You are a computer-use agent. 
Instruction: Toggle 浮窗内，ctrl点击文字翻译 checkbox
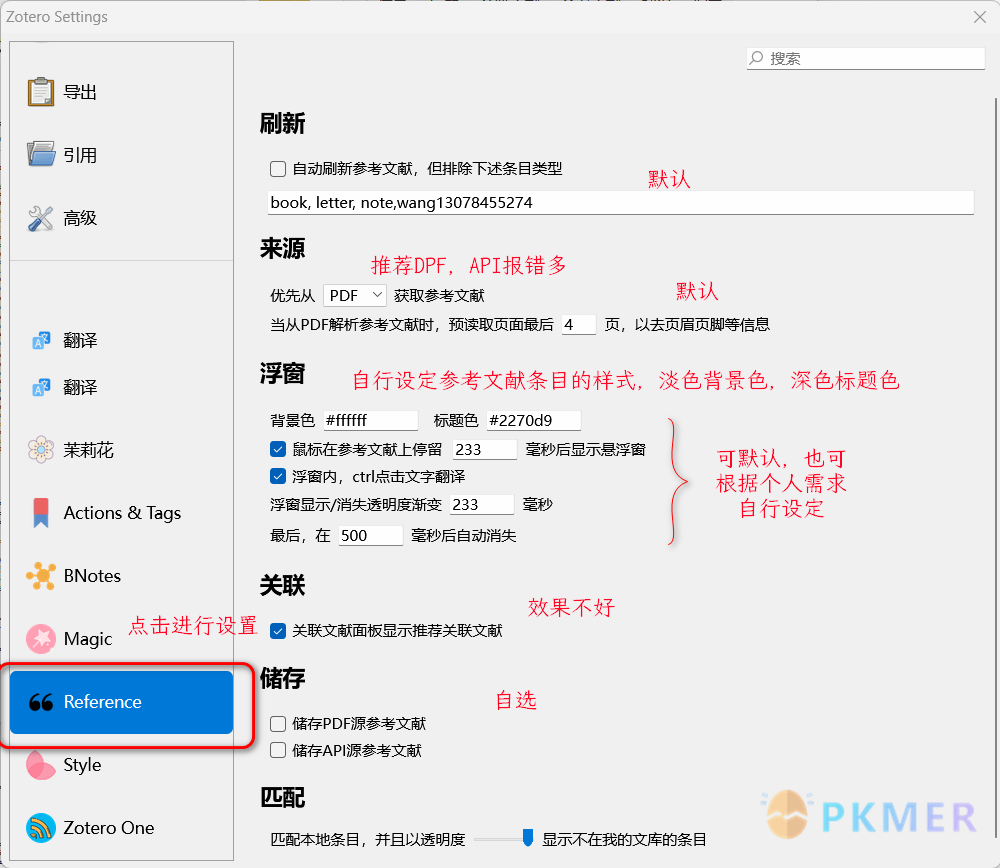click(x=278, y=476)
